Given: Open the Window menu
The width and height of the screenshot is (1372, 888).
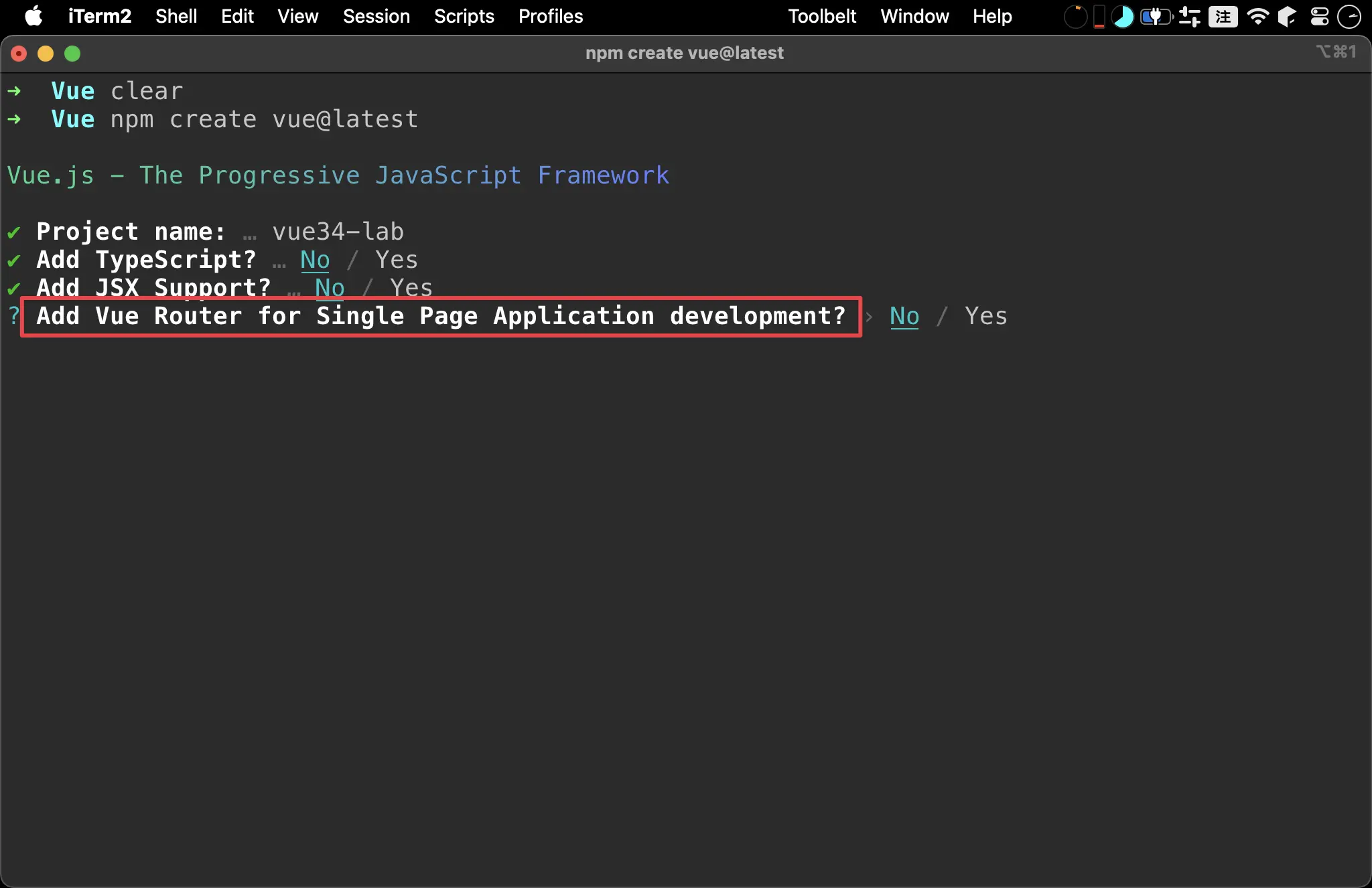Looking at the screenshot, I should [914, 16].
